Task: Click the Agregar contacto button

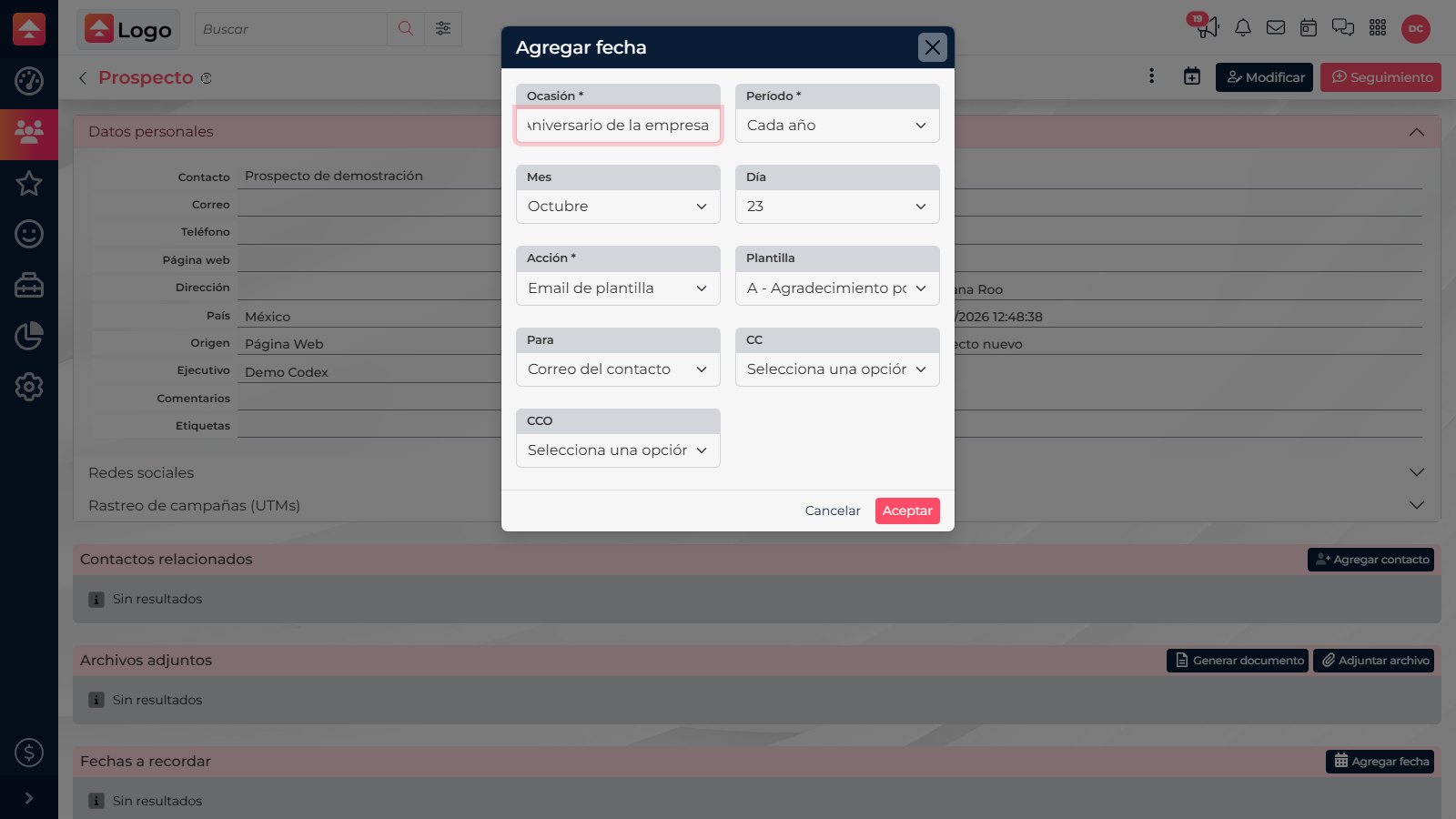Action: 1371,560
